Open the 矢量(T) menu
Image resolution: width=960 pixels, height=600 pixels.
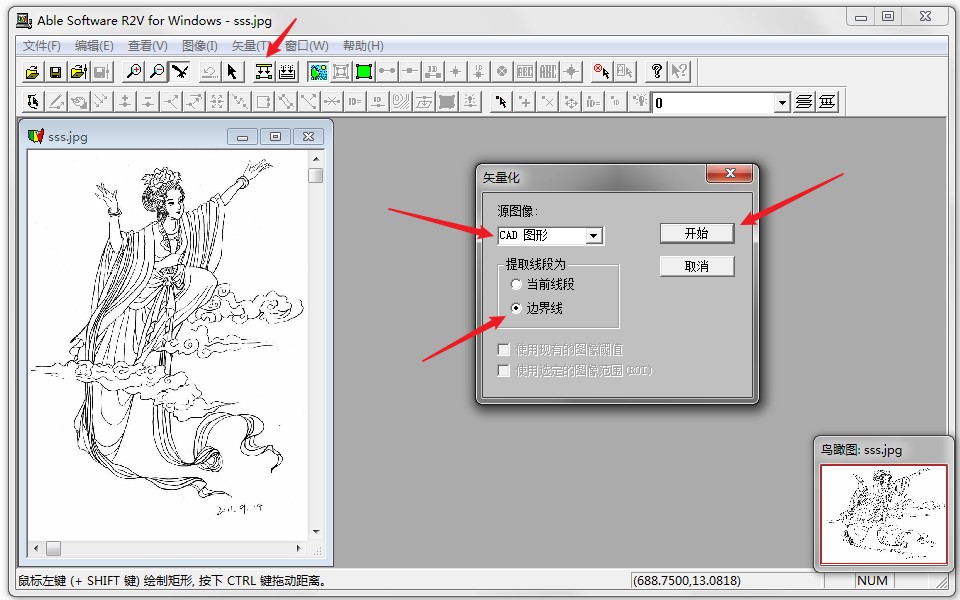tap(250, 46)
